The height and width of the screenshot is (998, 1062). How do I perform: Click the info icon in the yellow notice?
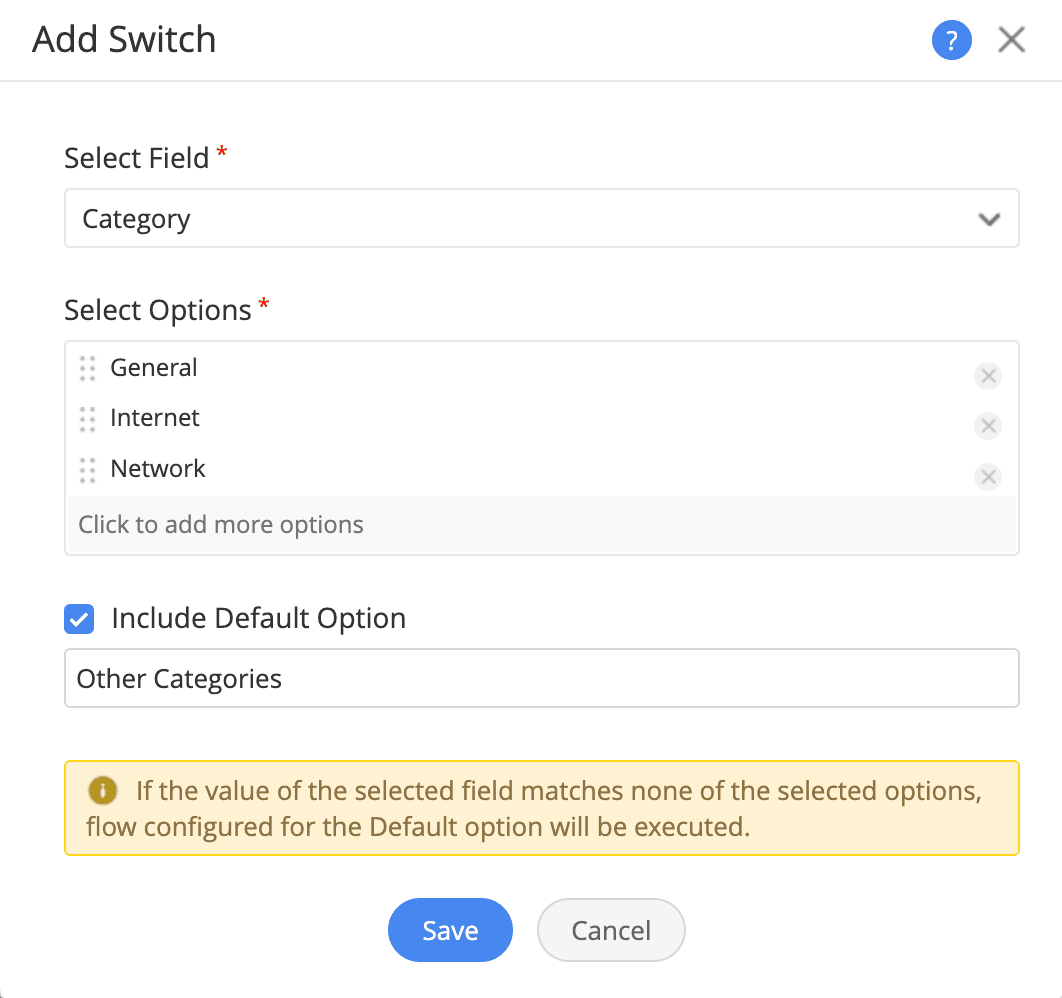tap(102, 791)
